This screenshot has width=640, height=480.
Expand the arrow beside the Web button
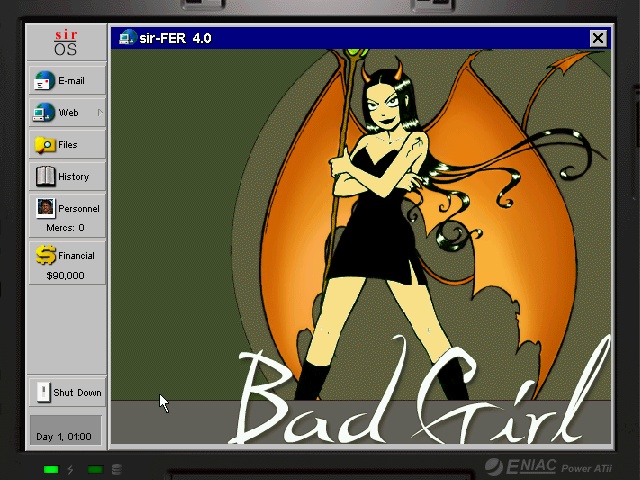tap(99, 113)
